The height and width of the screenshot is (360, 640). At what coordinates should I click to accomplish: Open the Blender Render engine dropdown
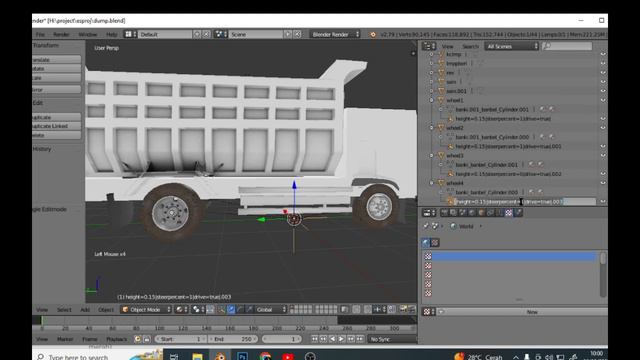point(335,34)
